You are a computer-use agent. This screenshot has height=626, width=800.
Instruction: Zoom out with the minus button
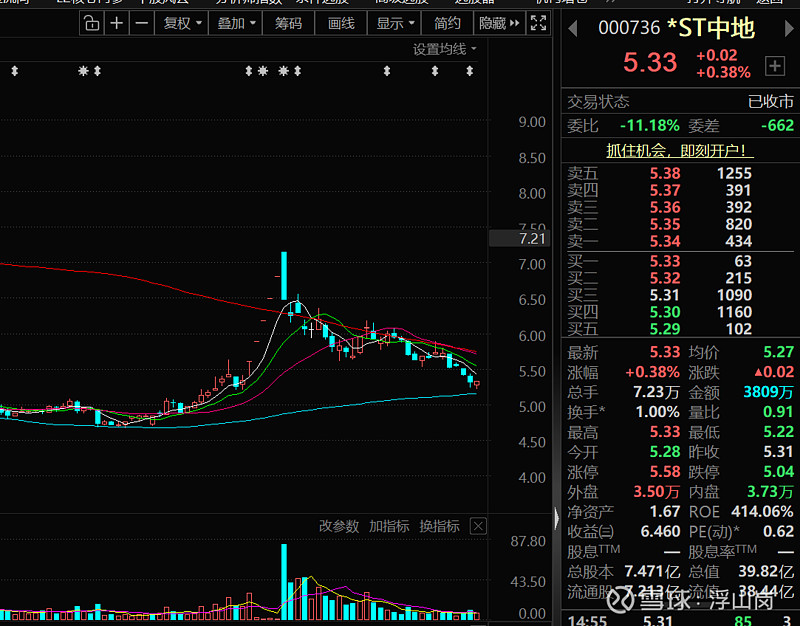point(142,23)
